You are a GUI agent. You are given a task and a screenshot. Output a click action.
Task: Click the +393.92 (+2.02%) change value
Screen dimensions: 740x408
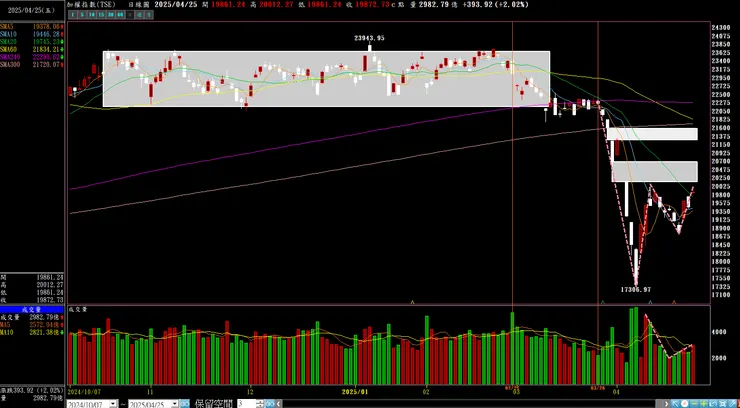coord(496,4)
